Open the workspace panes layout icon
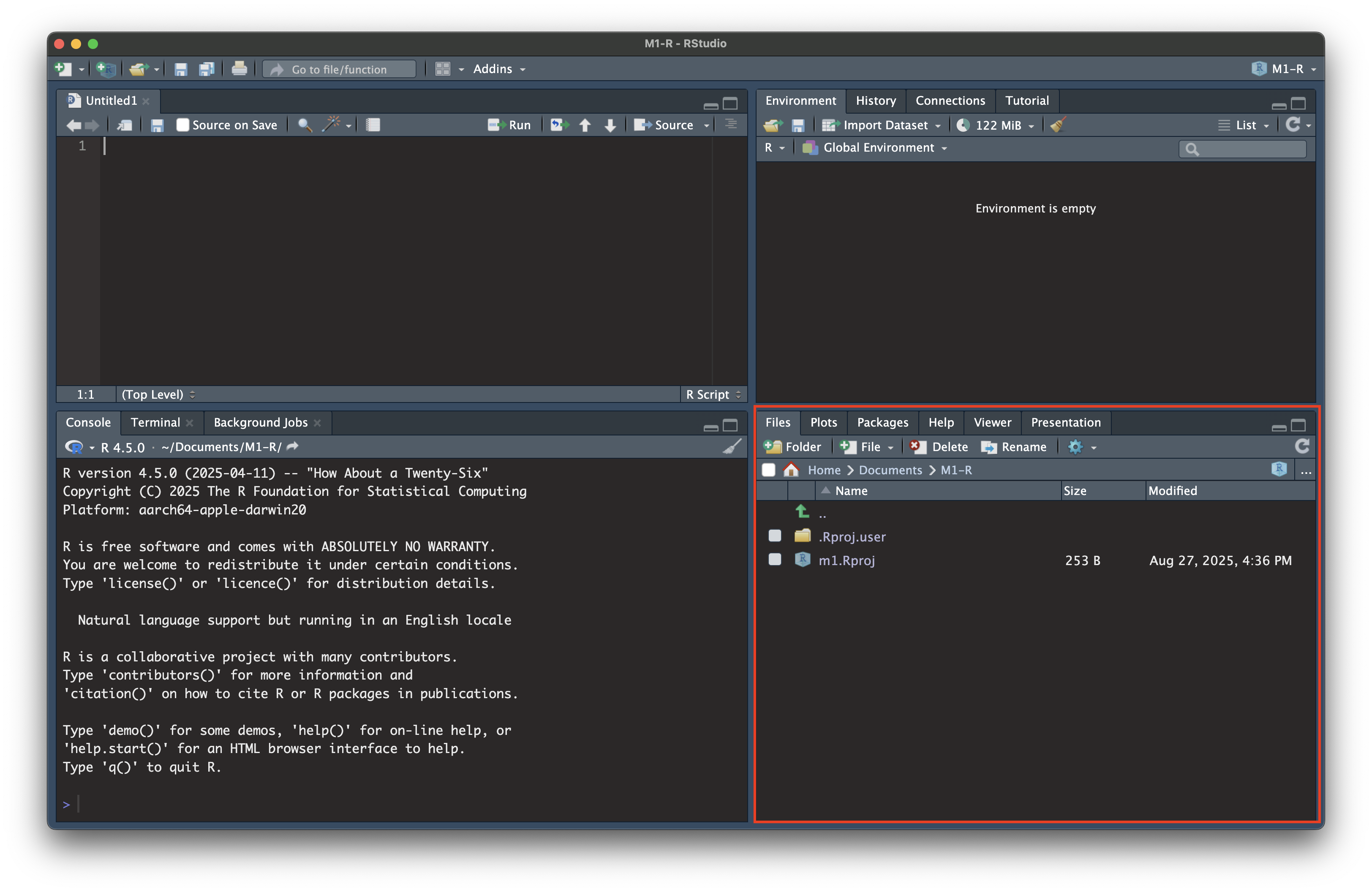 tap(443, 69)
